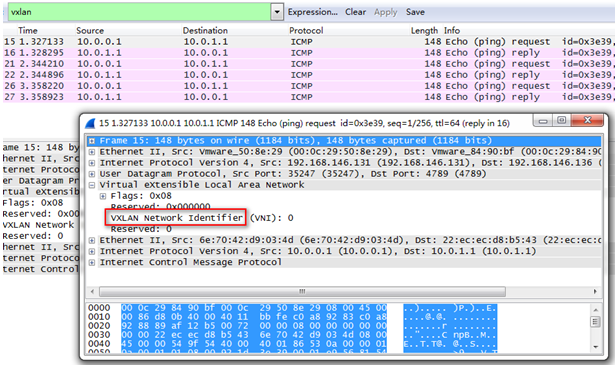
Task: Expand inner Ethernet II 6e:70:42:d9:03:4d node
Action: click(x=92, y=240)
